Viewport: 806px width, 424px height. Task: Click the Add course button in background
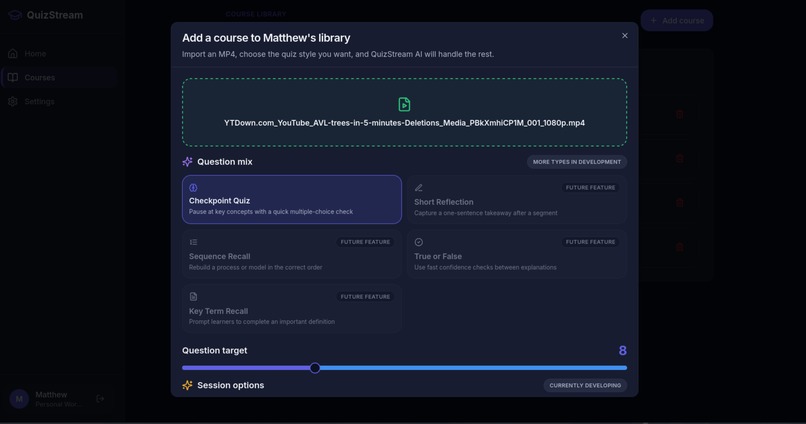pos(676,21)
